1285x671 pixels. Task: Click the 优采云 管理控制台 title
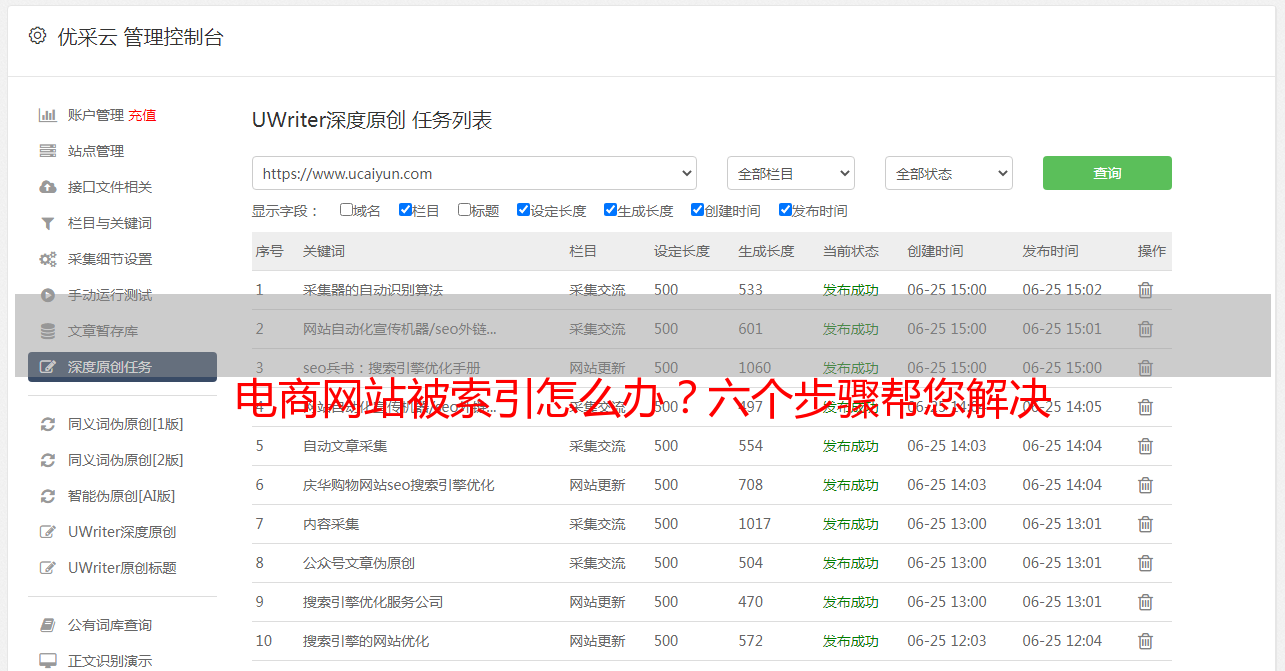tap(140, 37)
